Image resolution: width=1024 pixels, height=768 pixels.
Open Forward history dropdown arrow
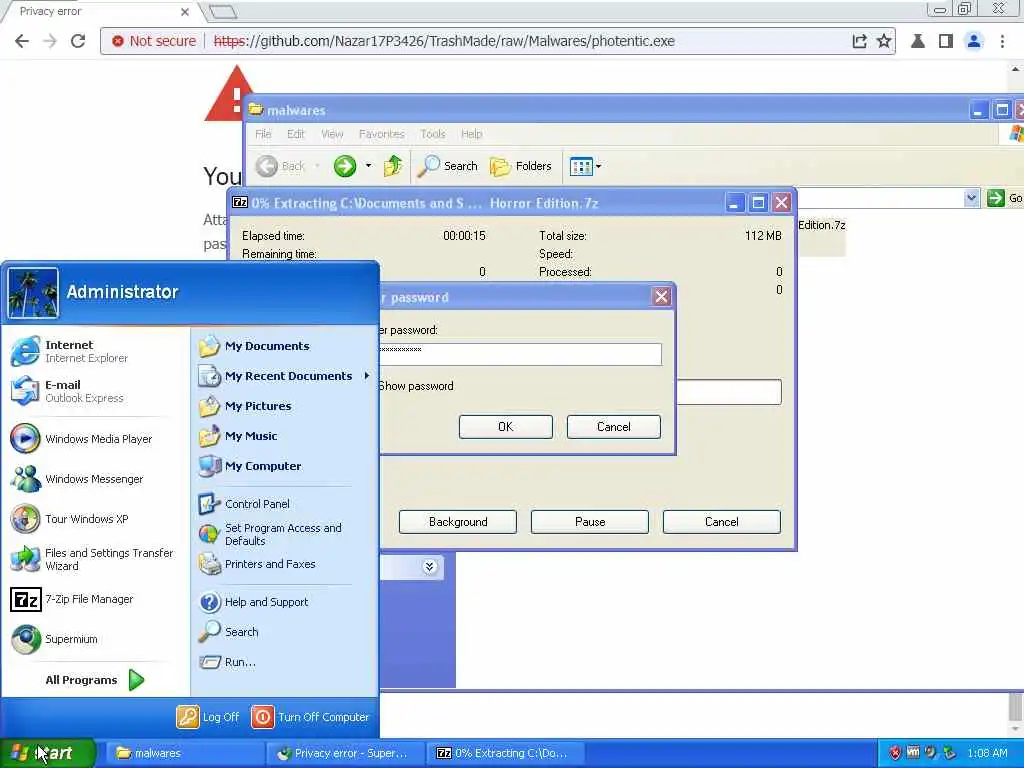coord(368,166)
